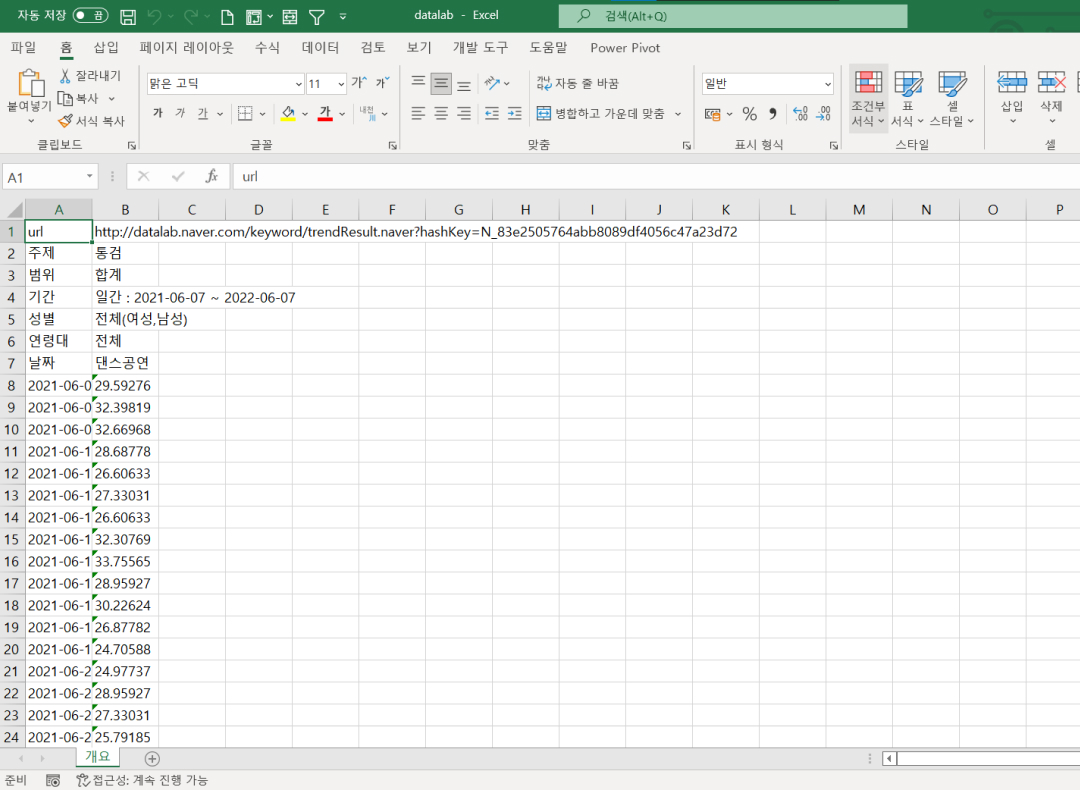The image size is (1080, 790).
Task: Toggle italic formatting (italic 가)
Action: (180, 114)
